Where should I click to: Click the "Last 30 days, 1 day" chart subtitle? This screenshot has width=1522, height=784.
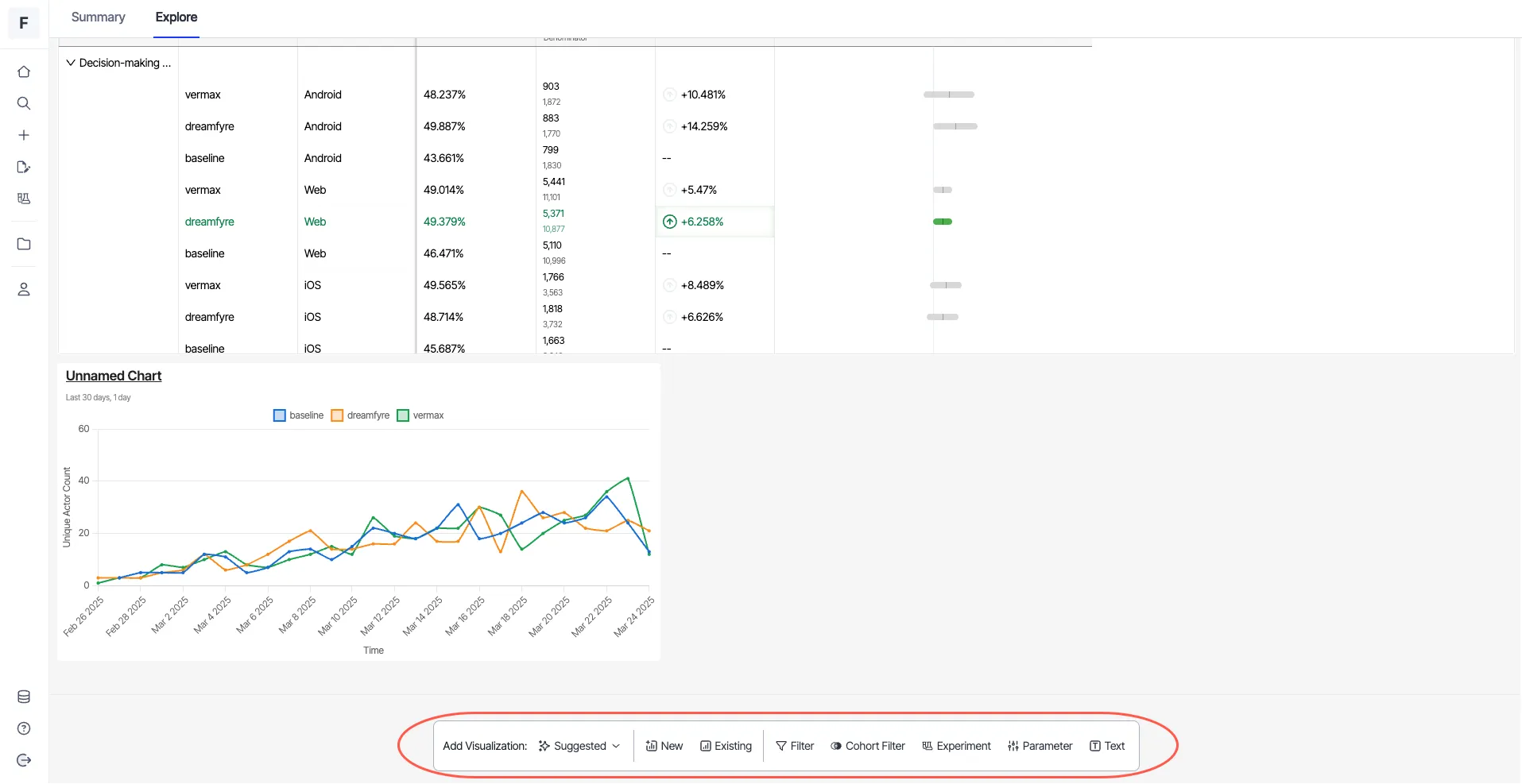pos(99,397)
